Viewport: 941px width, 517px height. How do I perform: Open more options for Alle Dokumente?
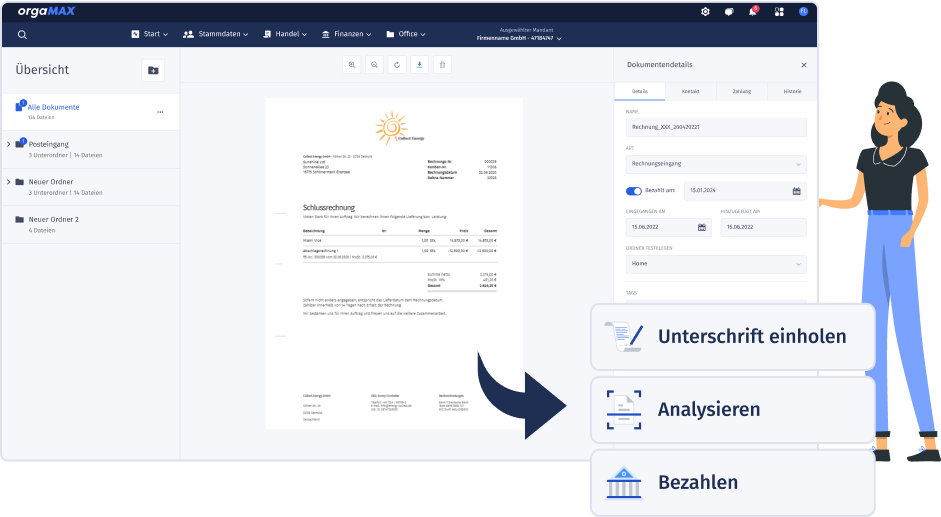[160, 112]
